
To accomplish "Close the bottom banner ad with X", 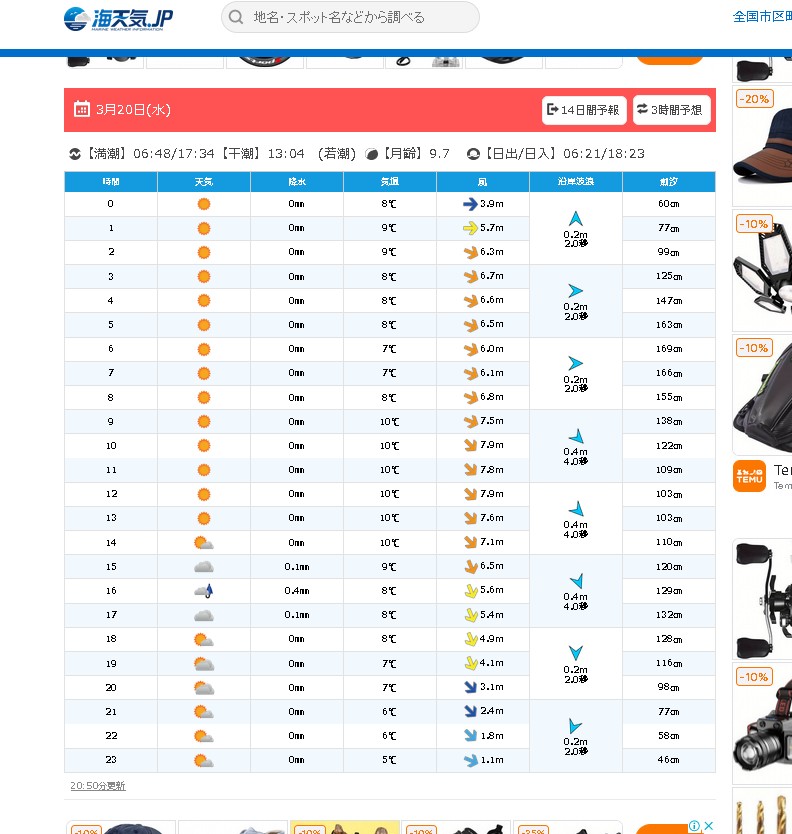I will (x=708, y=826).
